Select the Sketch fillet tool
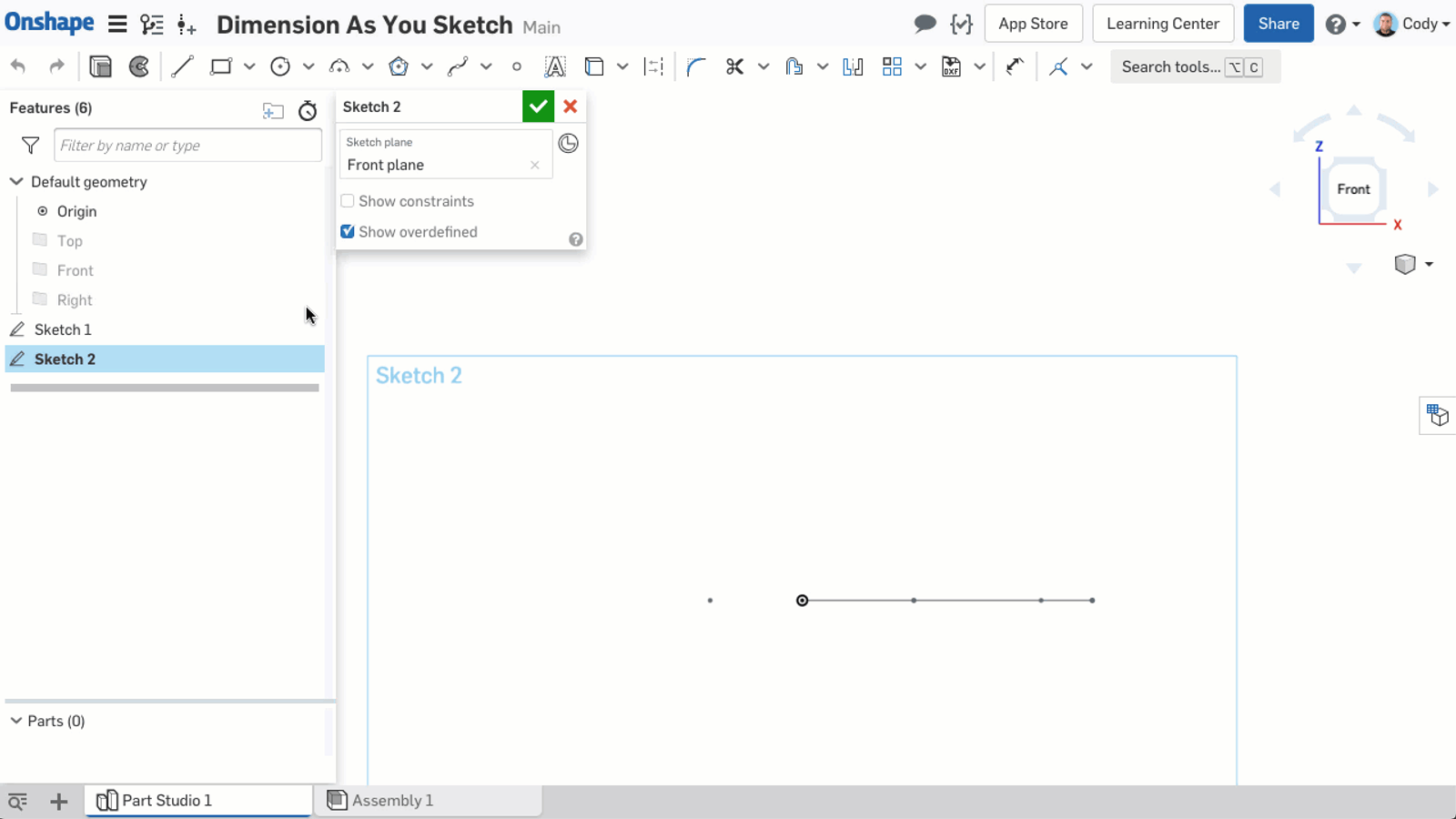This screenshot has width=1456, height=819. 696,66
